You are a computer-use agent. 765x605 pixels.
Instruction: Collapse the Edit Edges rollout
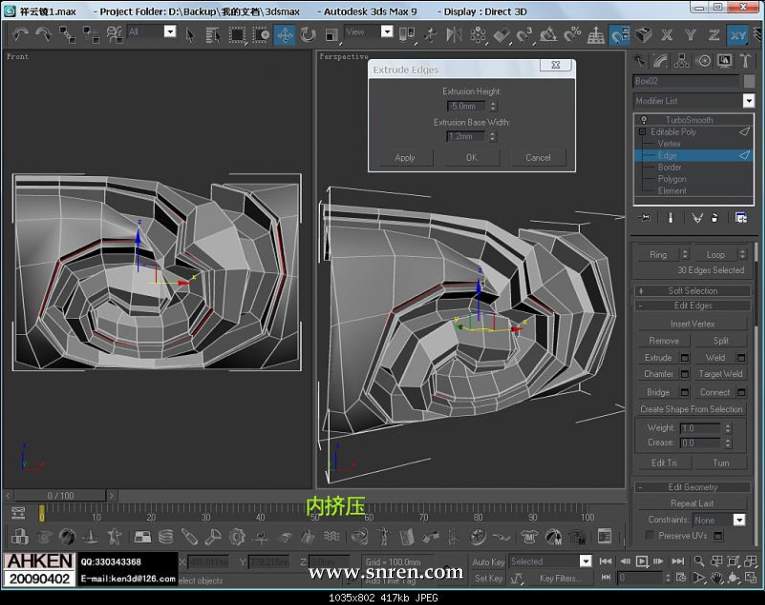[693, 305]
